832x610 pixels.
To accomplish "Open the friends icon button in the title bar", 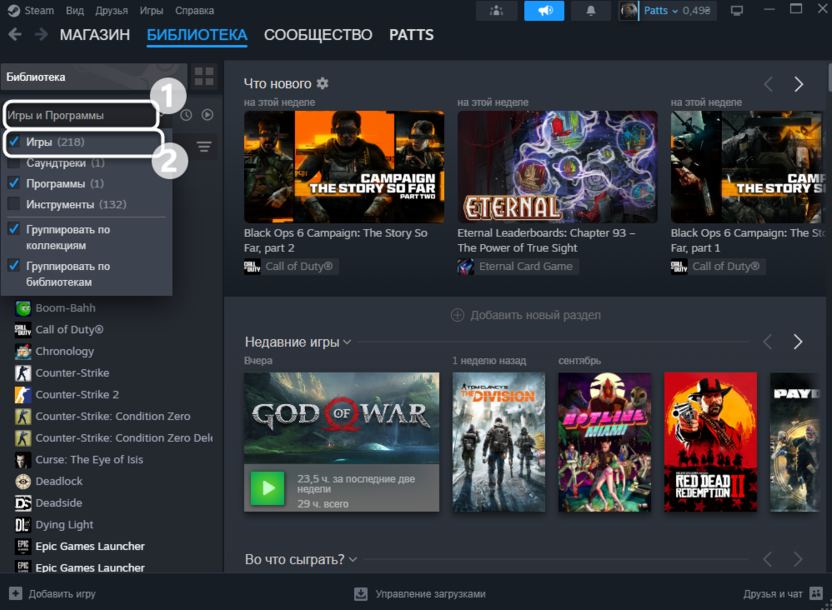I will click(x=497, y=11).
